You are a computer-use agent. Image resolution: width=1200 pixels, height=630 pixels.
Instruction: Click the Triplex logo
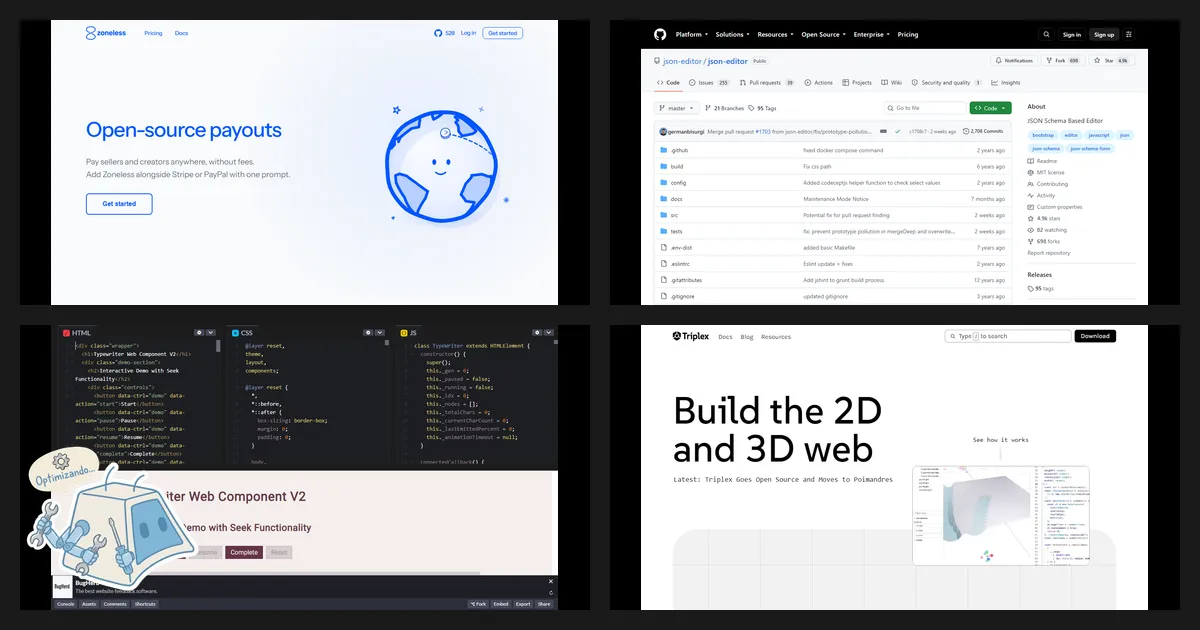tap(690, 337)
